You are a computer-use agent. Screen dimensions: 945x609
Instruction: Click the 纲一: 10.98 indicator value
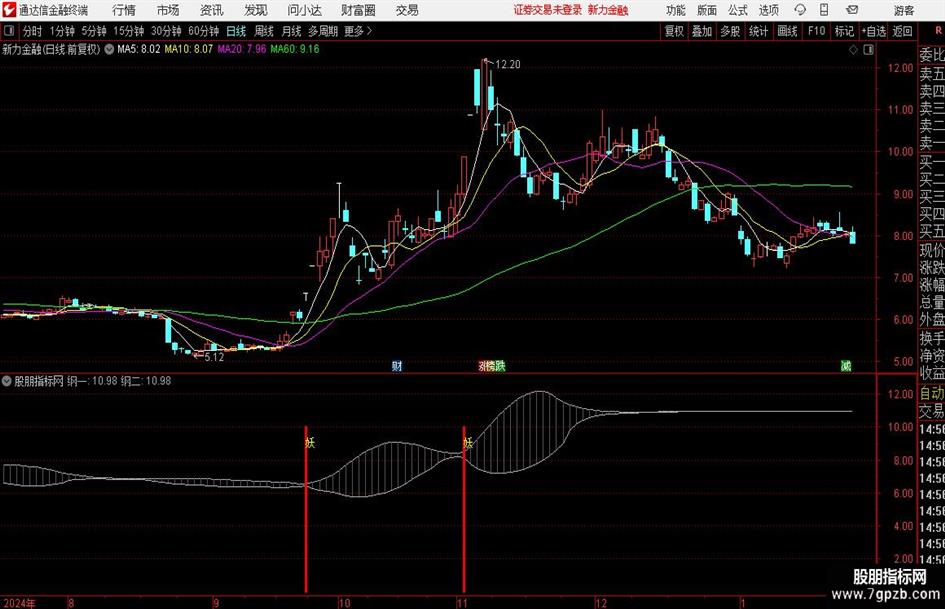[x=92, y=381]
